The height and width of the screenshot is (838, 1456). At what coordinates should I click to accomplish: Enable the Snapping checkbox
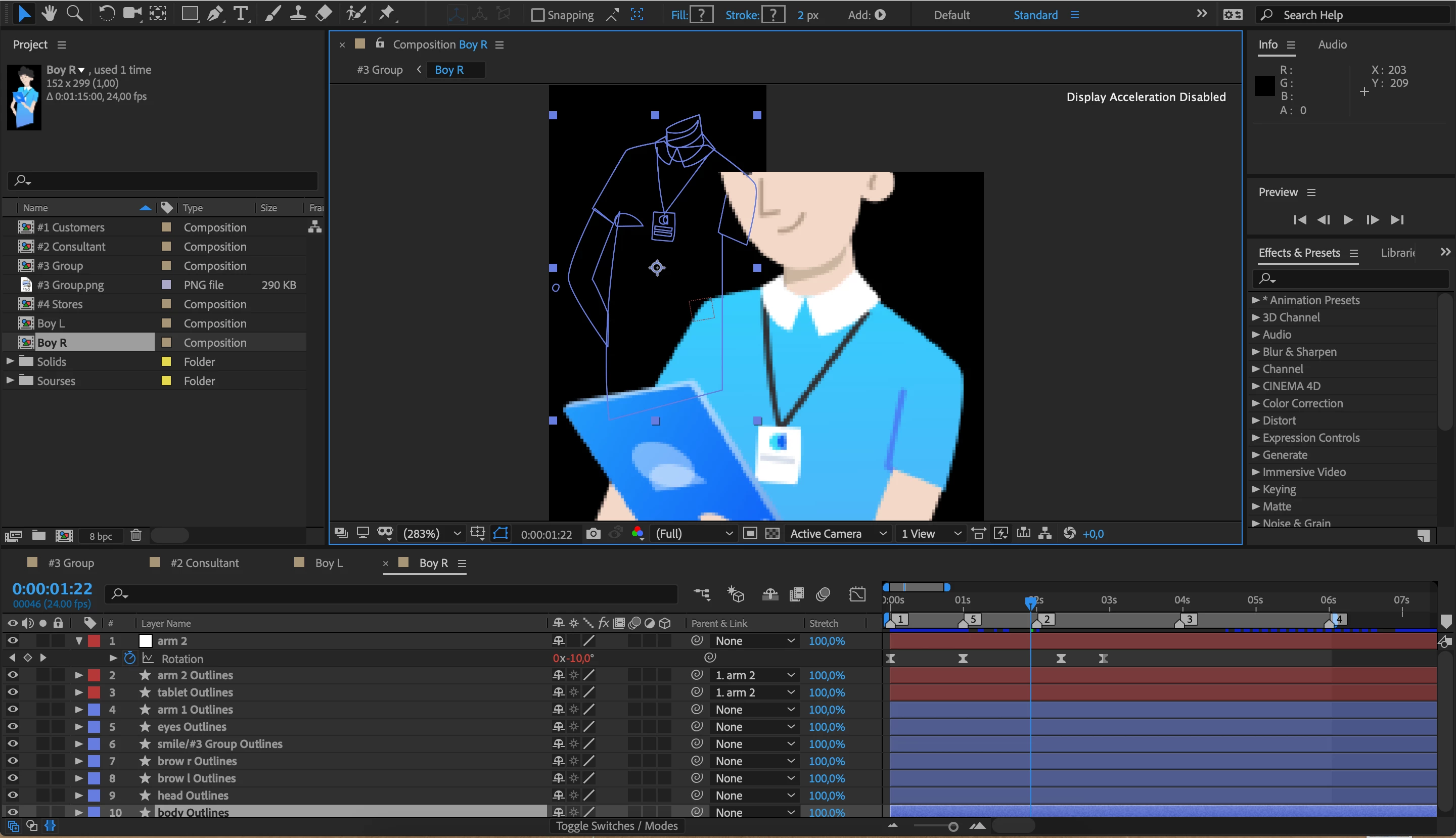coord(537,15)
